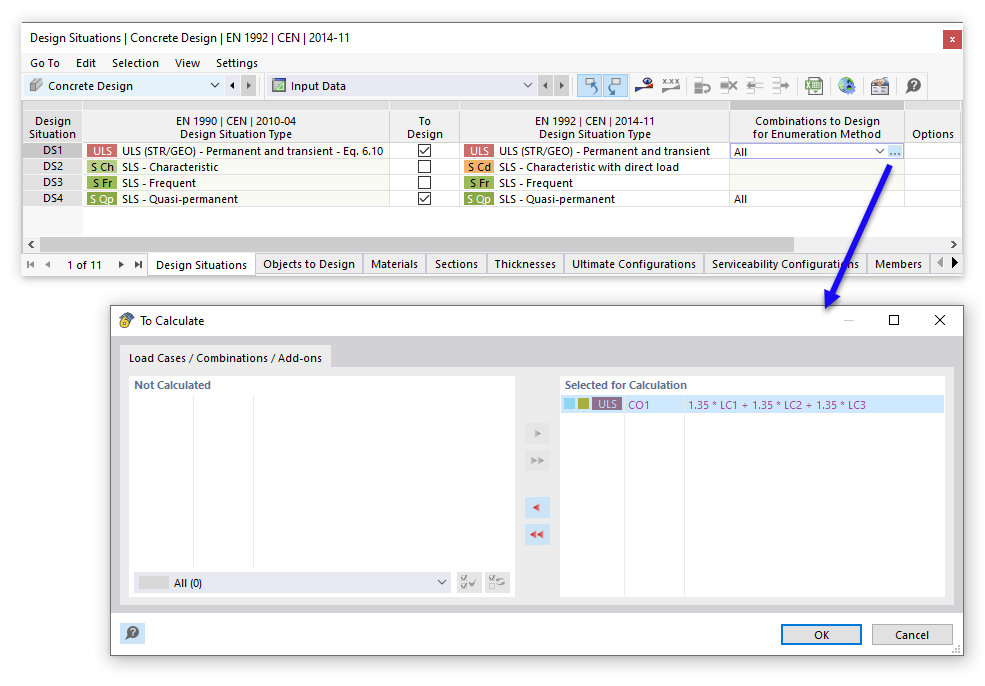The width and height of the screenshot is (985, 686).
Task: Switch to Members tab
Action: click(x=898, y=264)
